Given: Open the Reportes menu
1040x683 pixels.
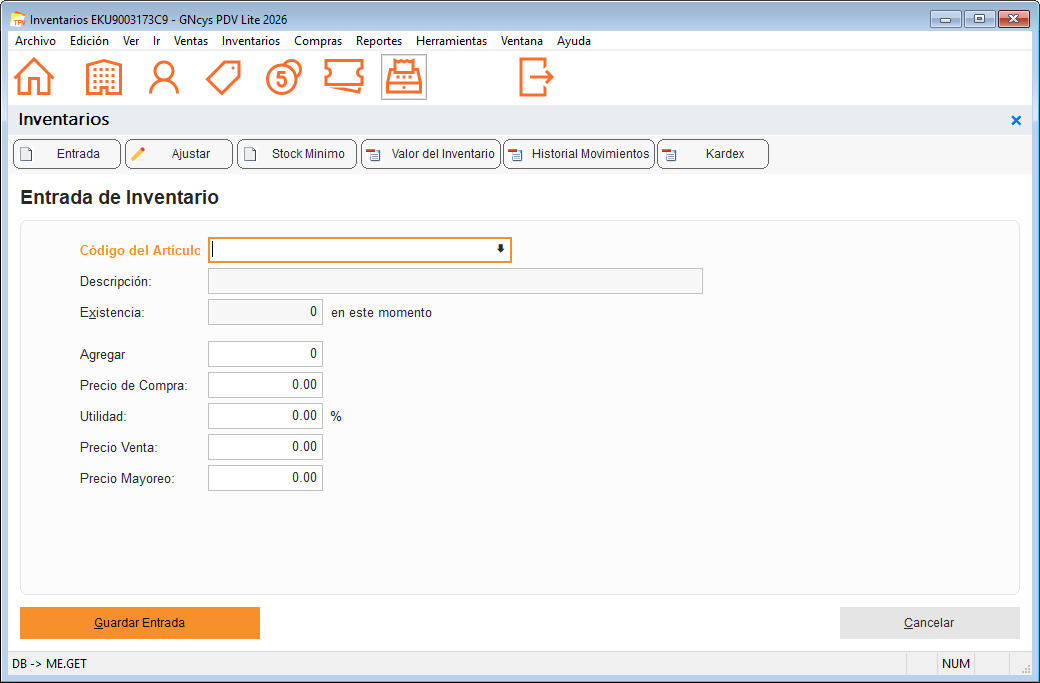Looking at the screenshot, I should pyautogui.click(x=379, y=41).
